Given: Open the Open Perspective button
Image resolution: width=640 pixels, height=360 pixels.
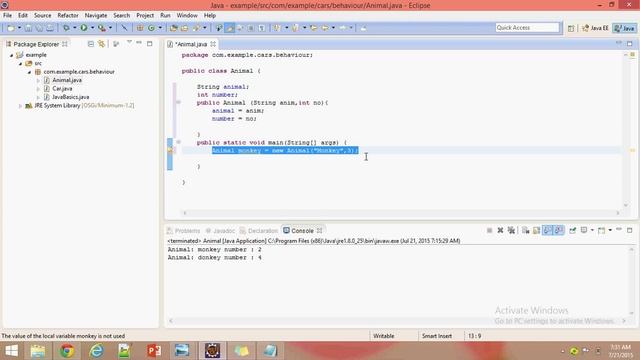Looking at the screenshot, I should pyautogui.click(x=571, y=28).
